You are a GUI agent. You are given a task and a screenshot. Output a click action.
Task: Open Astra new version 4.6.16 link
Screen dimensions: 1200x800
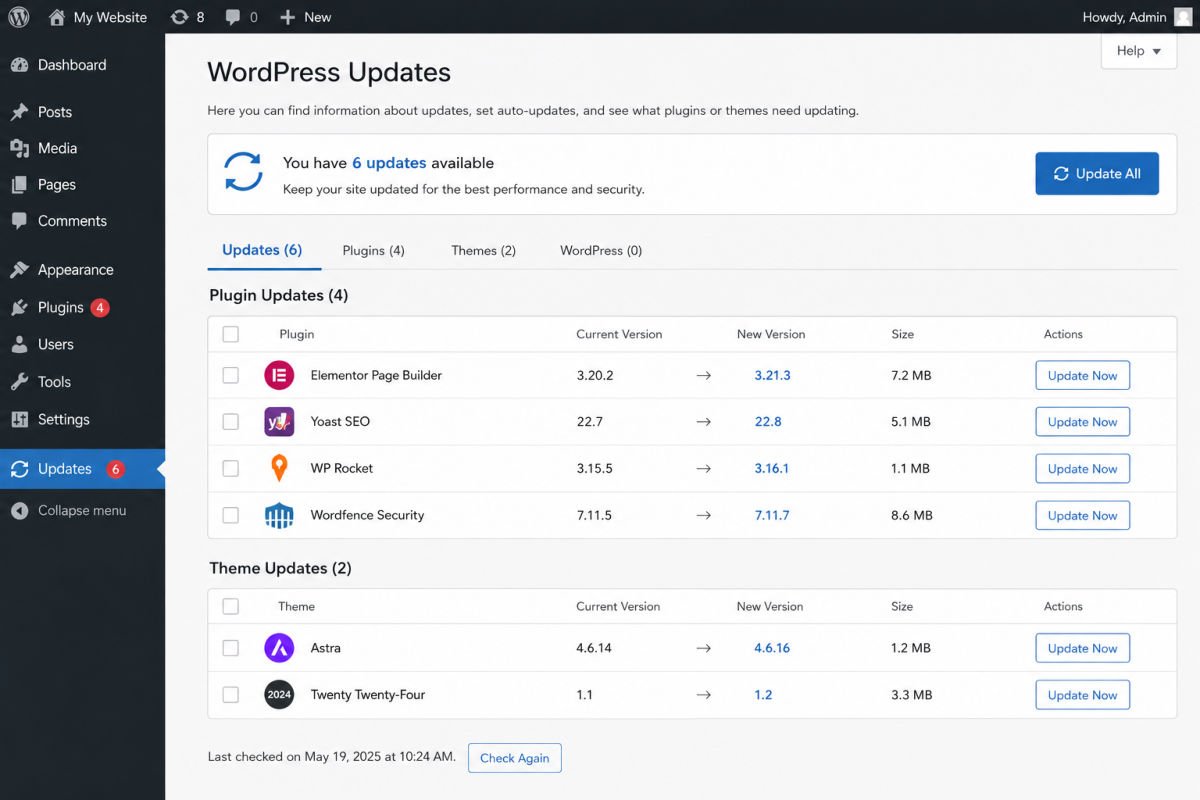tap(772, 648)
